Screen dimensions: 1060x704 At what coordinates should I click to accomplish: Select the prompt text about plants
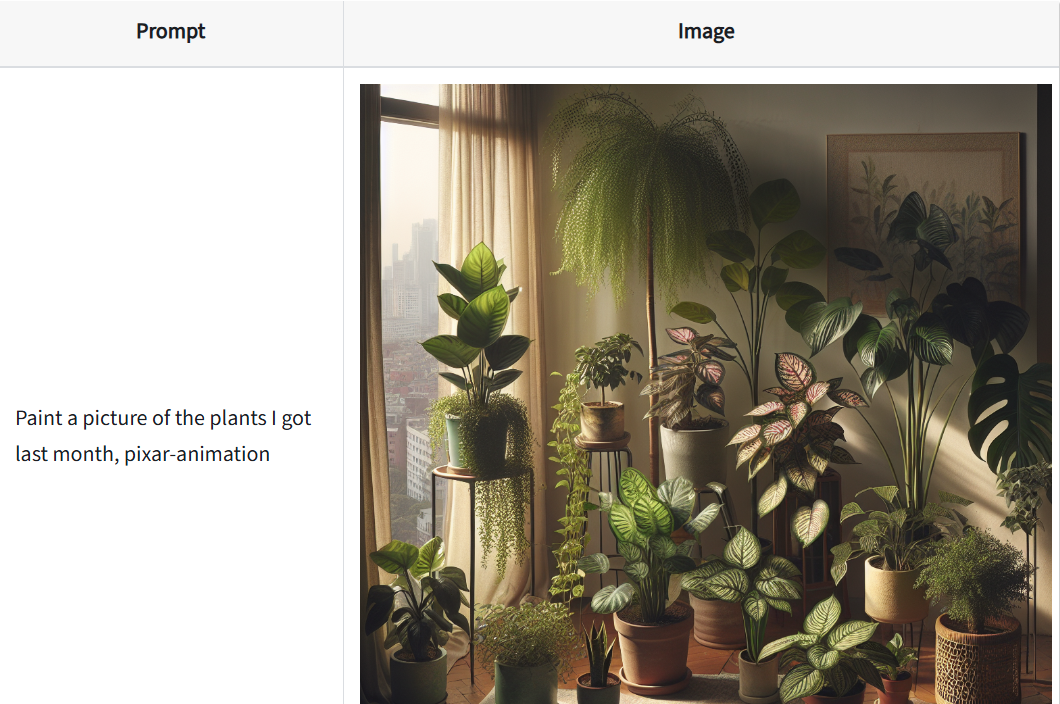coord(163,436)
